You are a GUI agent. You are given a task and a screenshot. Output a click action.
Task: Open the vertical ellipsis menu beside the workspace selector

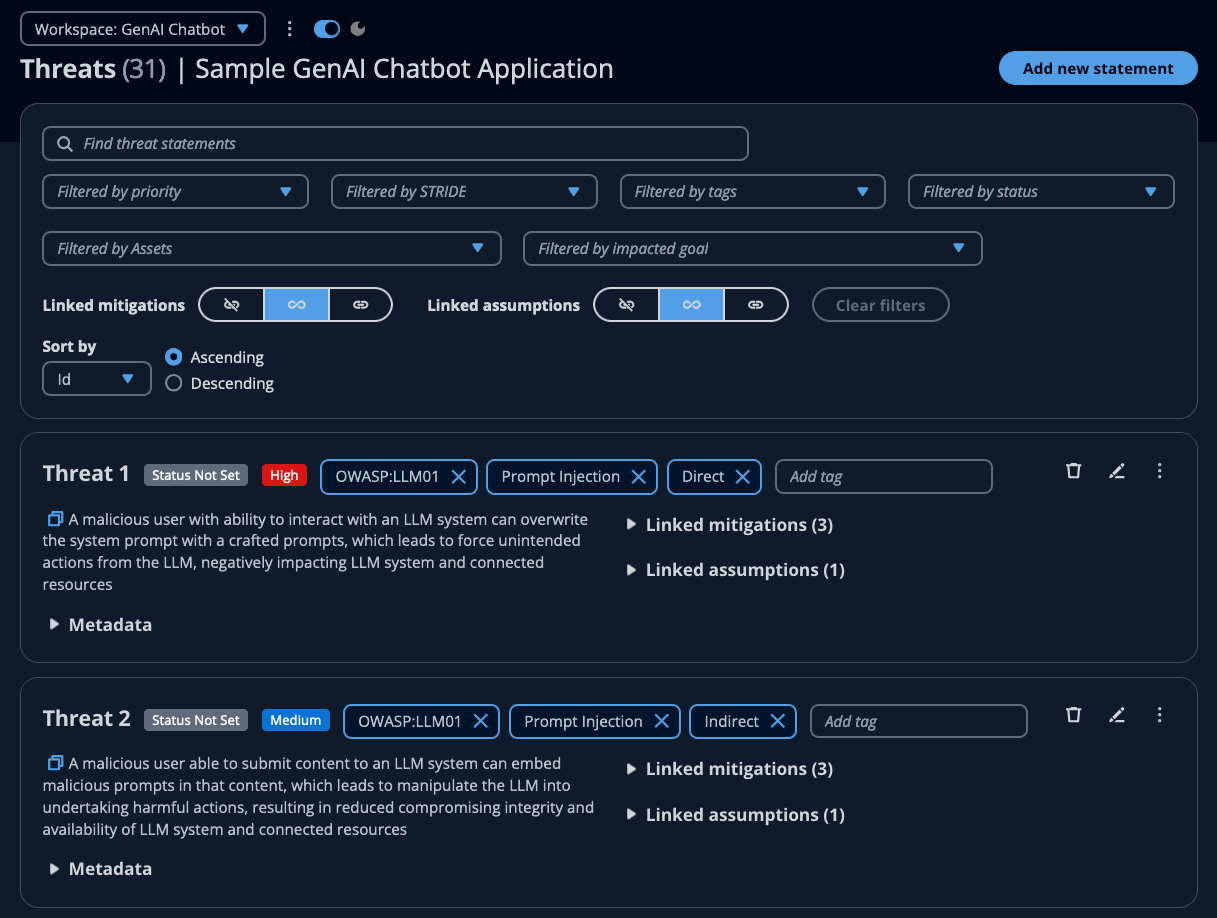289,28
